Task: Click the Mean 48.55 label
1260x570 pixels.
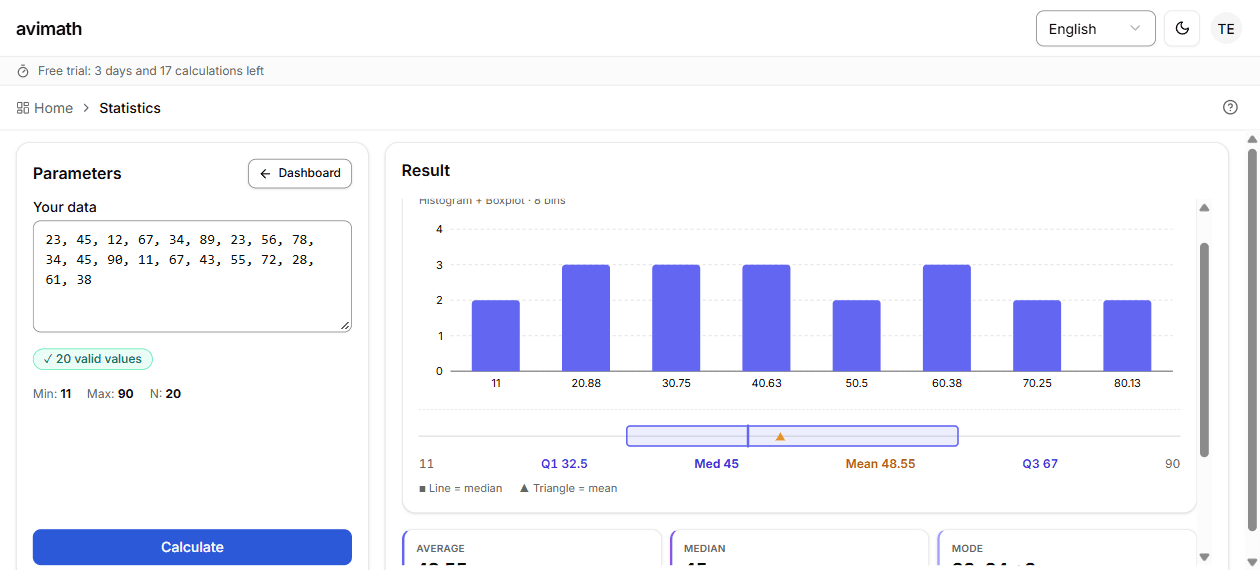Action: point(880,464)
